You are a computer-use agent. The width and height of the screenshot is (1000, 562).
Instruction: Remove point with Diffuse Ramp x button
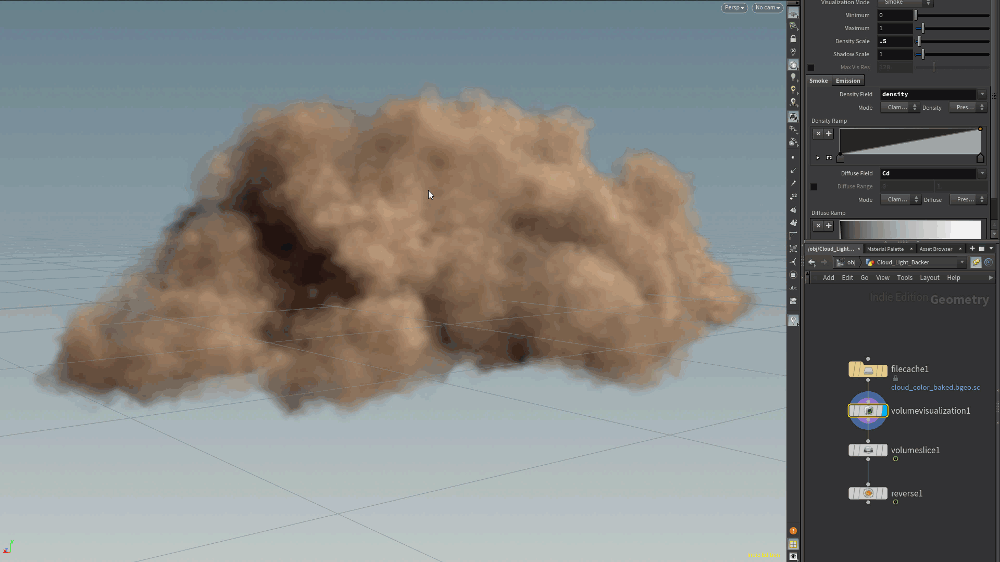coord(818,225)
